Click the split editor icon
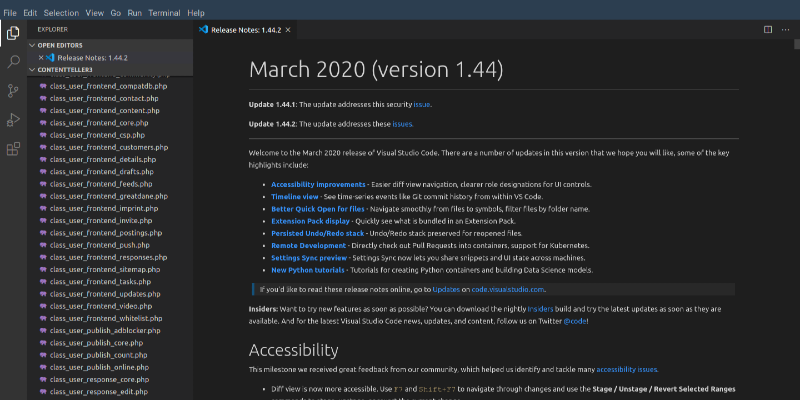The height and width of the screenshot is (400, 800). point(768,30)
